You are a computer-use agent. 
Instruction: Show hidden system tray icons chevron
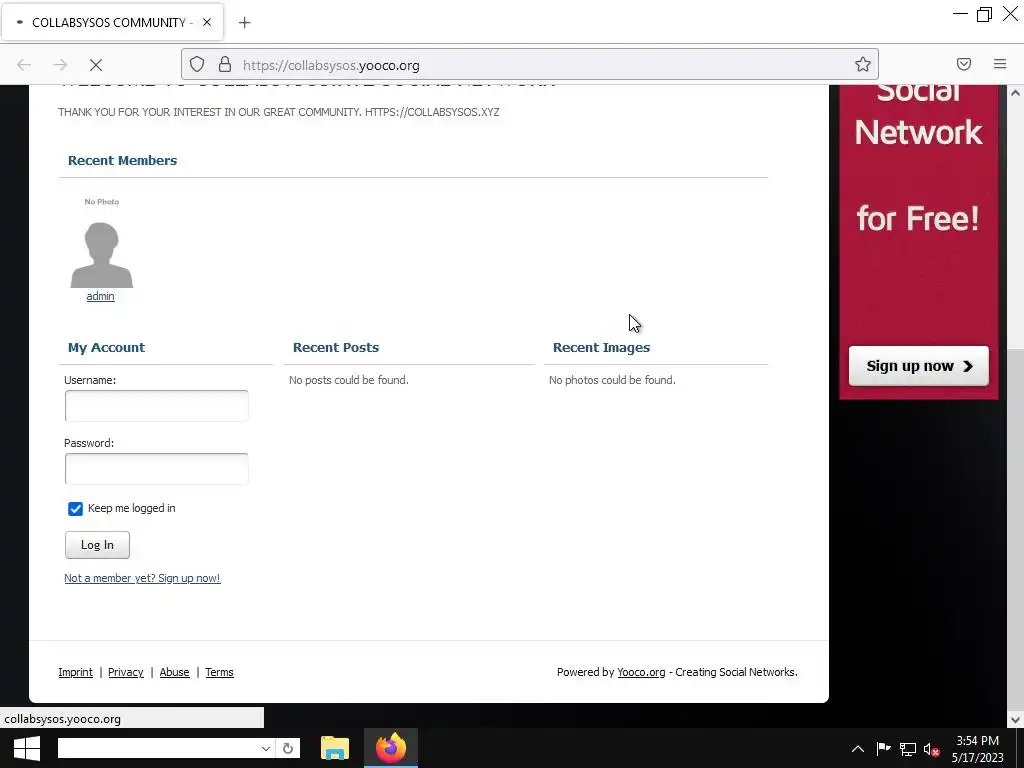coord(858,749)
